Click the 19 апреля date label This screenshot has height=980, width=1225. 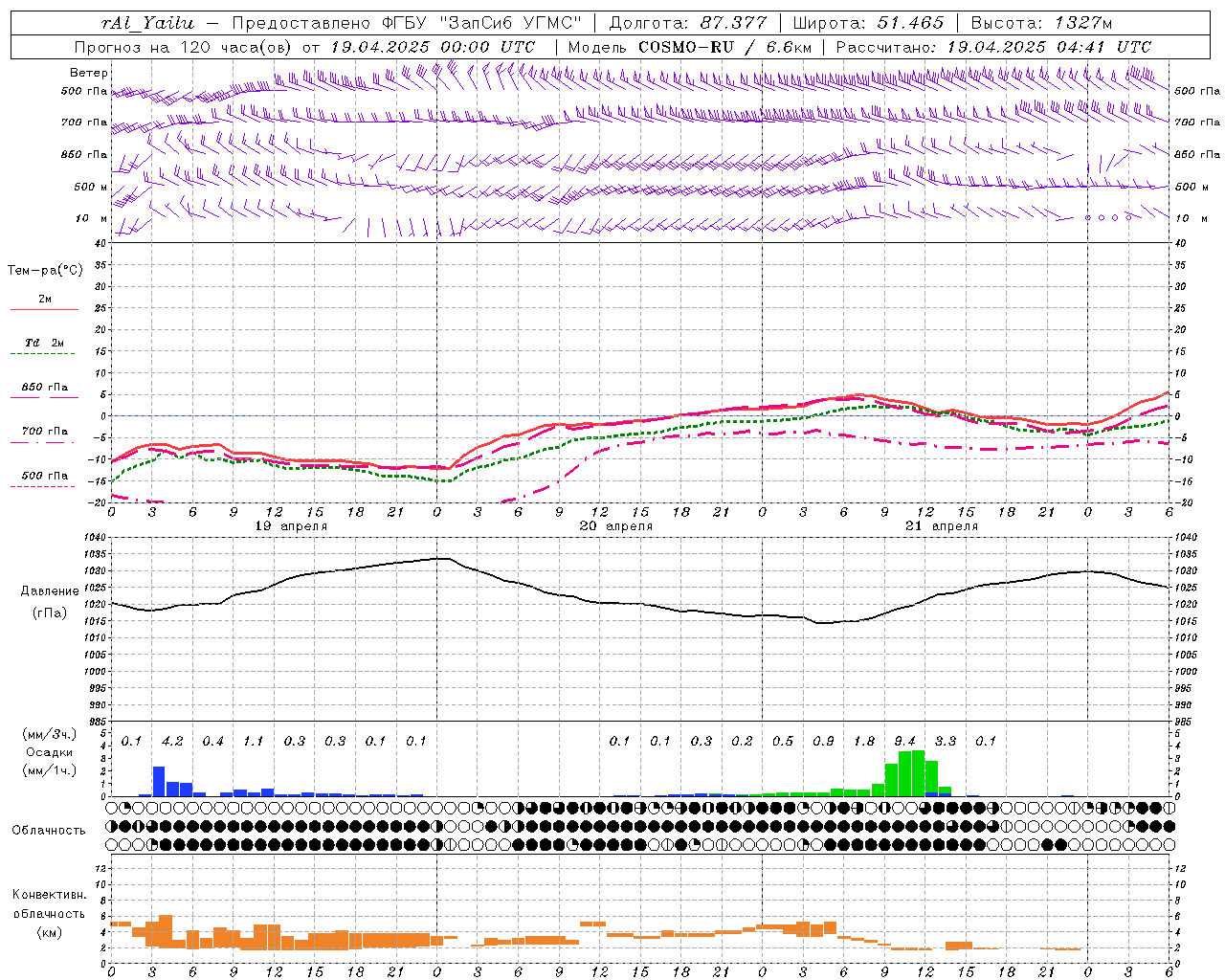coord(291,526)
